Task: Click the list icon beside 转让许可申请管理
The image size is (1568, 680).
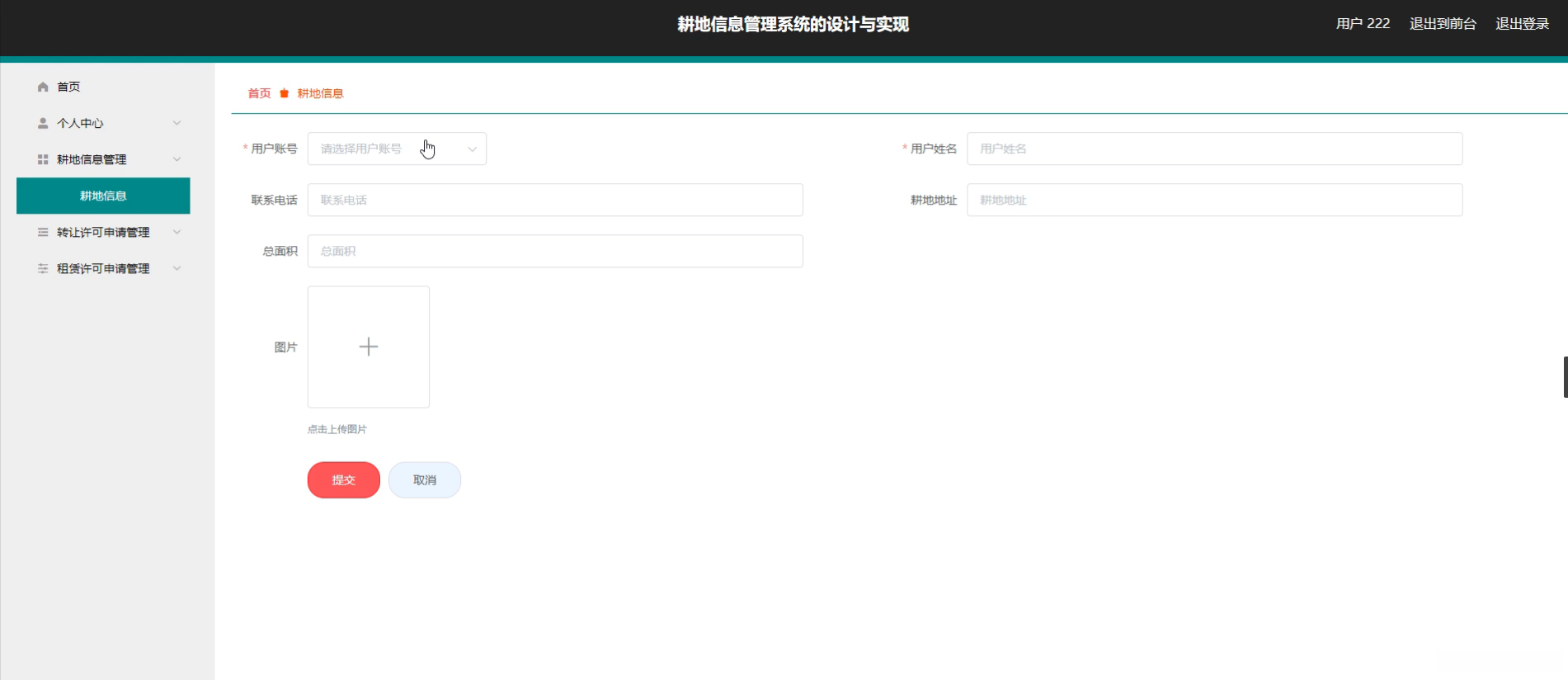Action: pyautogui.click(x=43, y=232)
